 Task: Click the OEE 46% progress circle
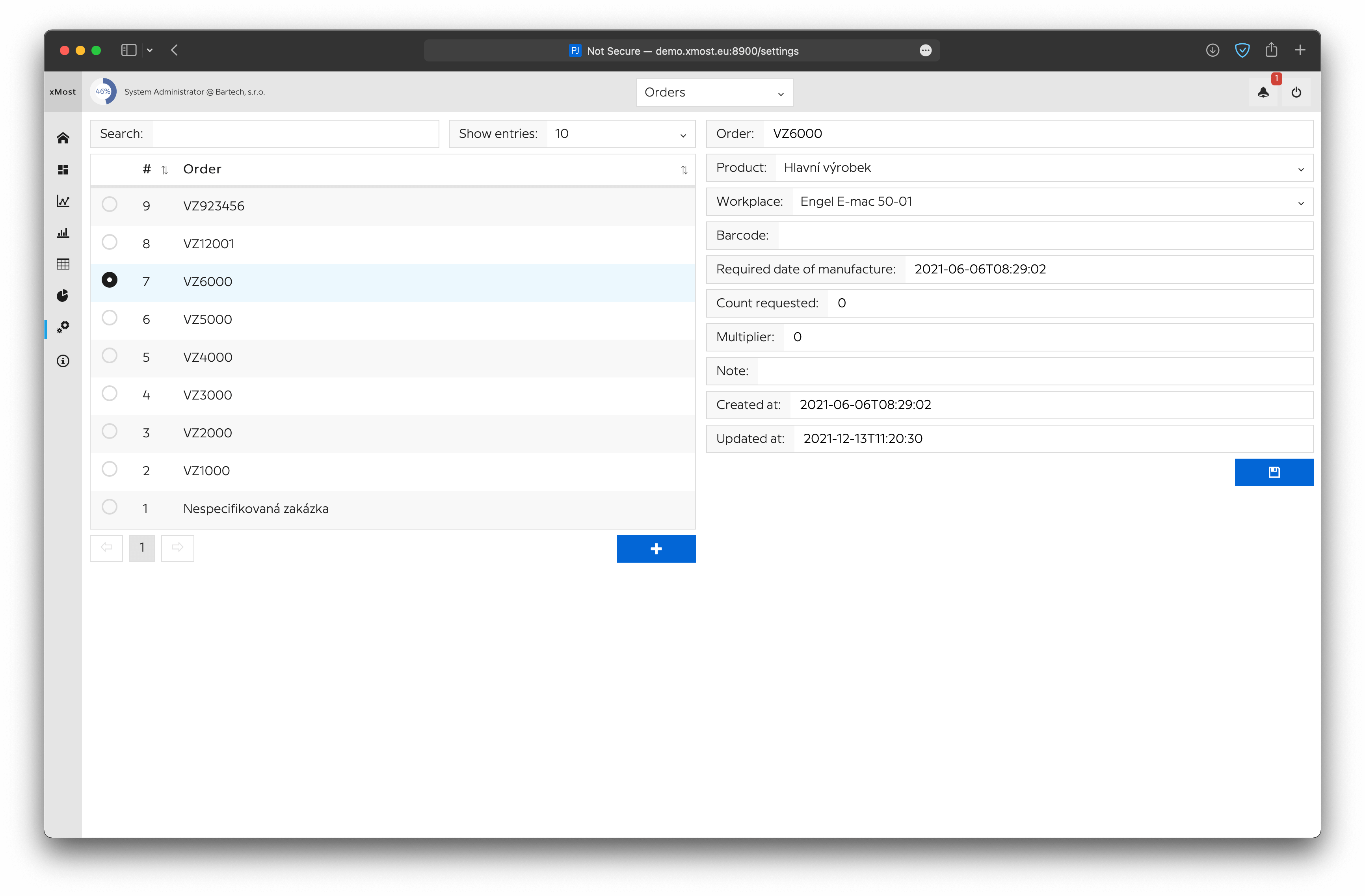[x=103, y=92]
